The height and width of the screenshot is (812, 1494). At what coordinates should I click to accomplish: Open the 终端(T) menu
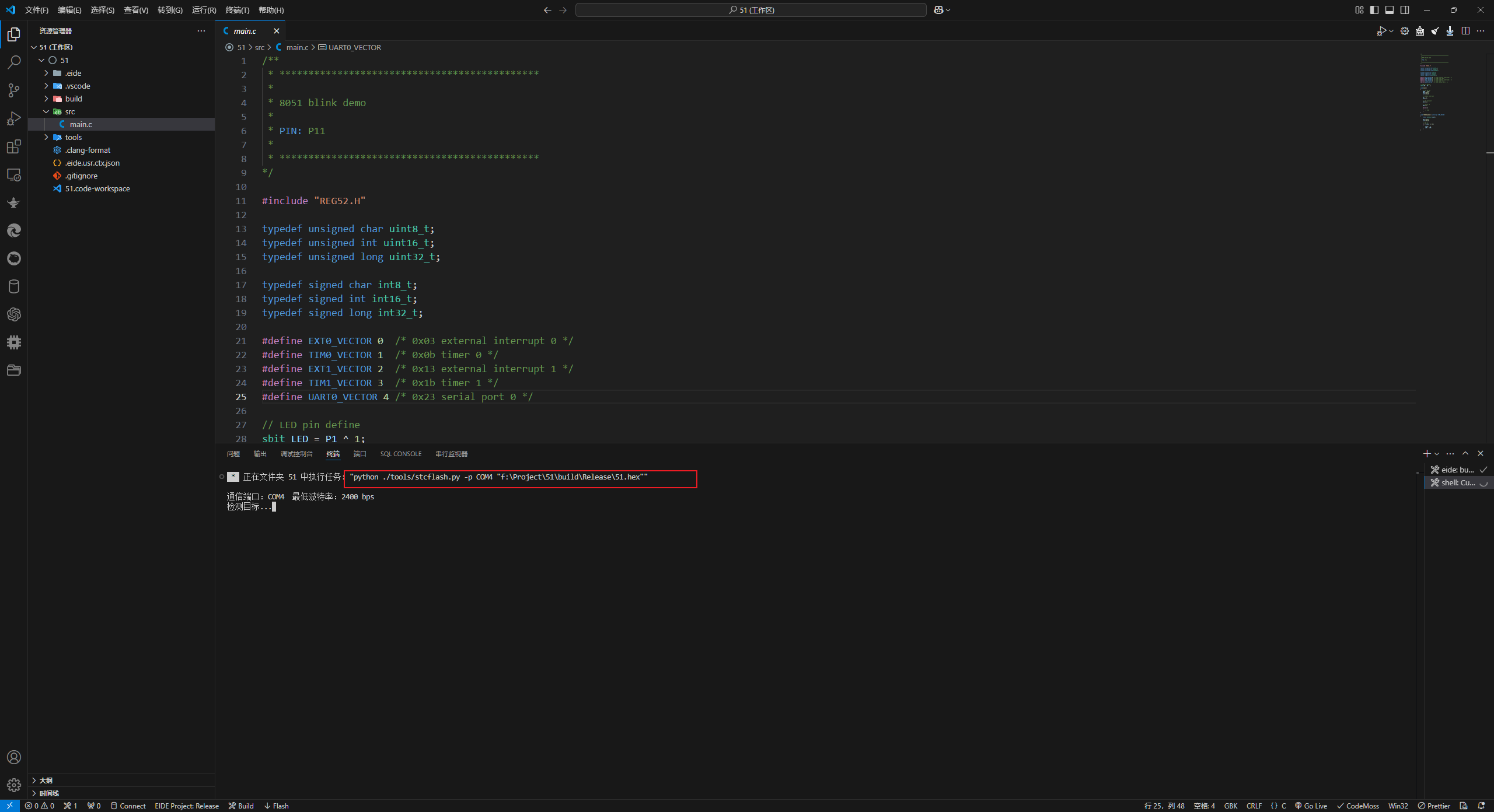[237, 10]
